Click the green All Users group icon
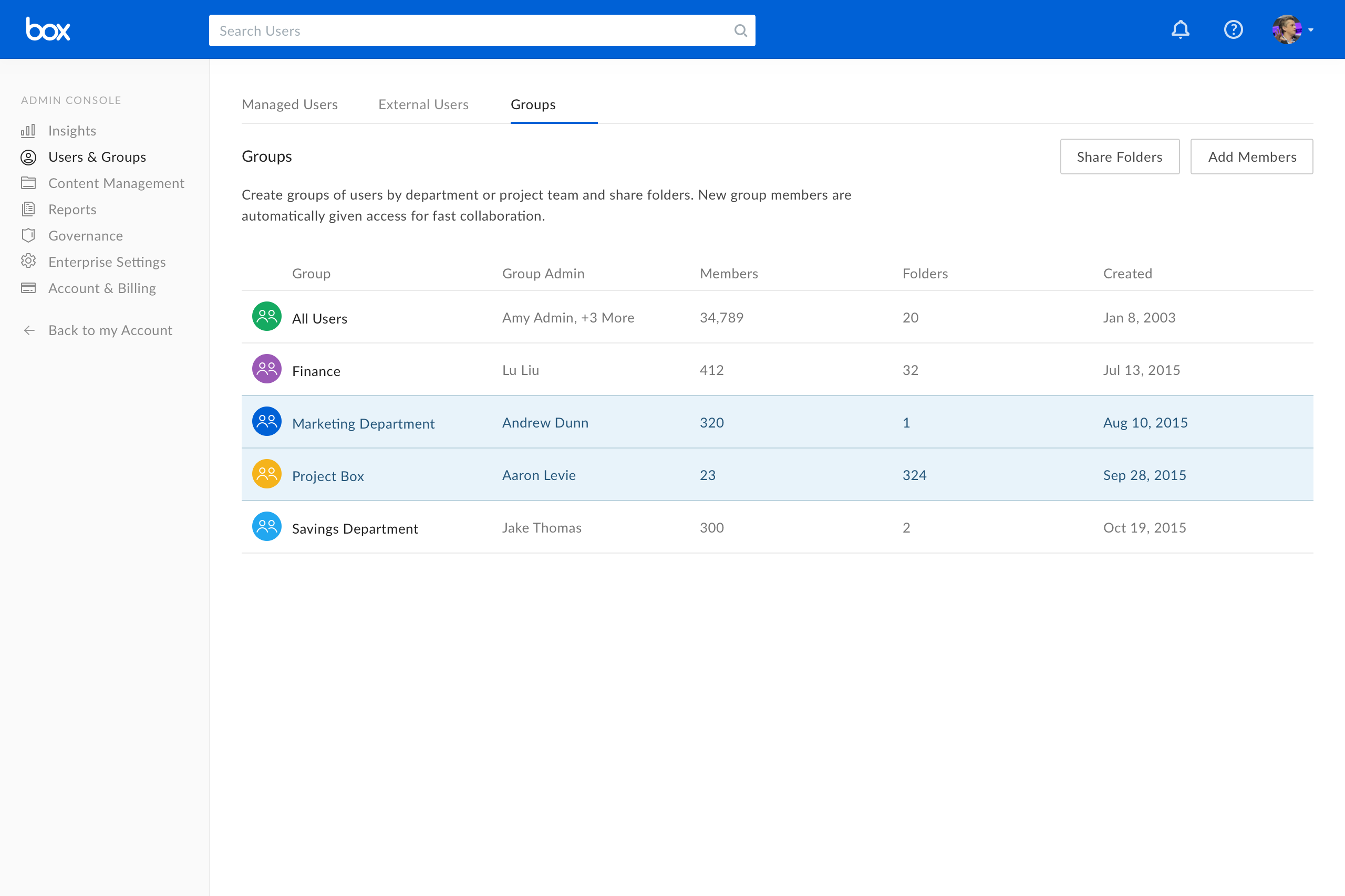The image size is (1345, 896). pos(266,317)
